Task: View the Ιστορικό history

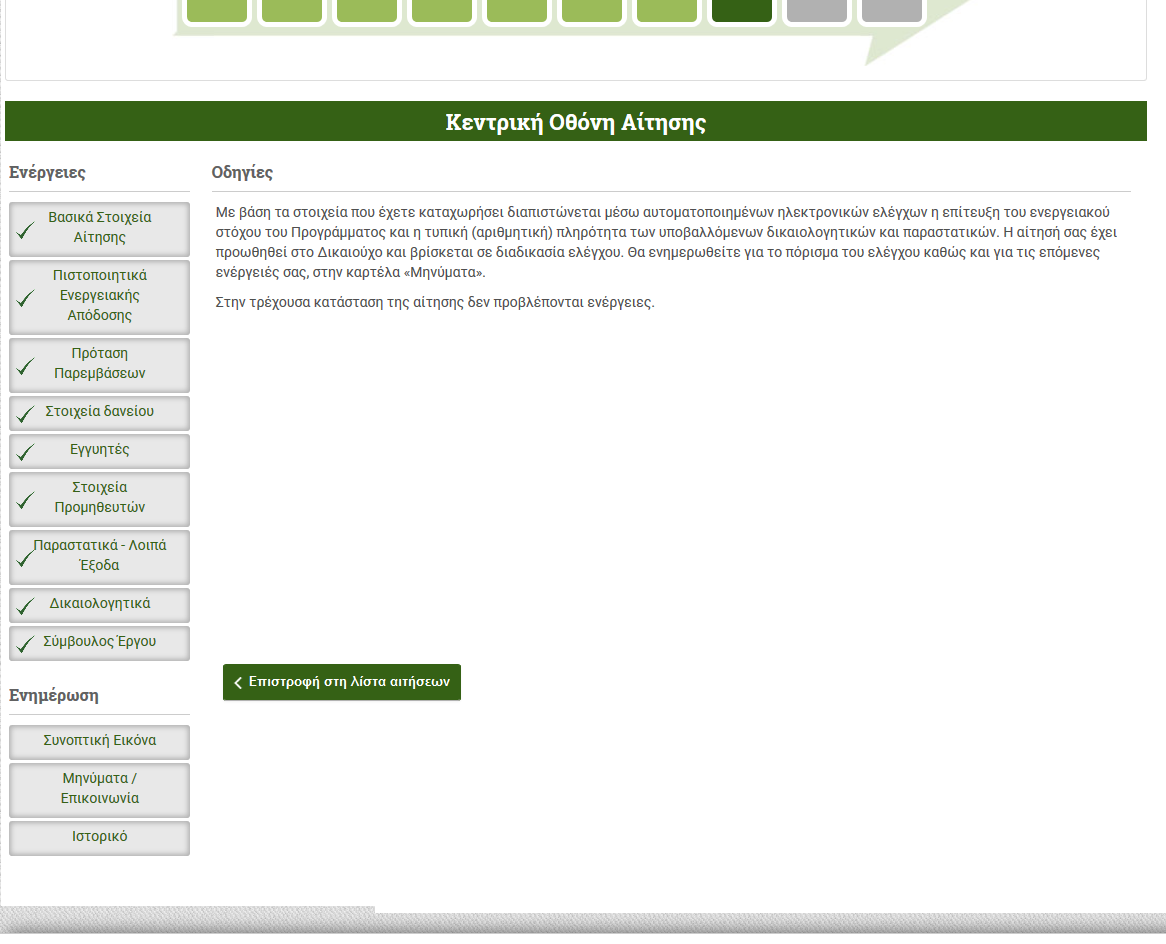Action: [x=100, y=837]
